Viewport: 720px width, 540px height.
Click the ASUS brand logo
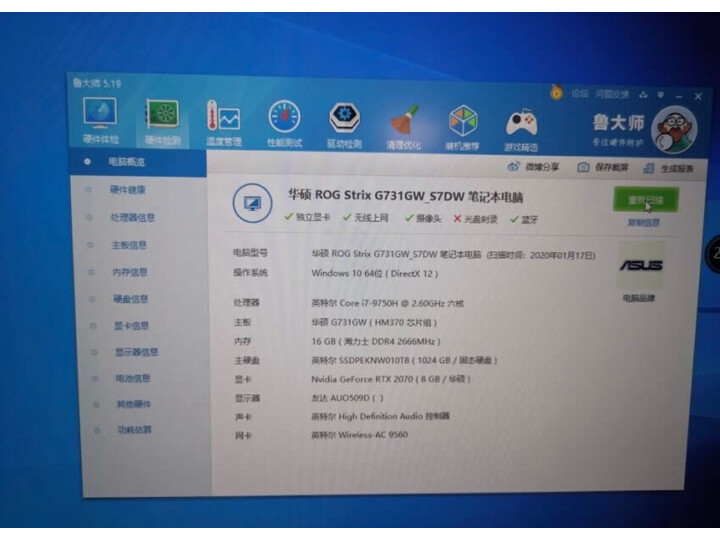point(641,265)
